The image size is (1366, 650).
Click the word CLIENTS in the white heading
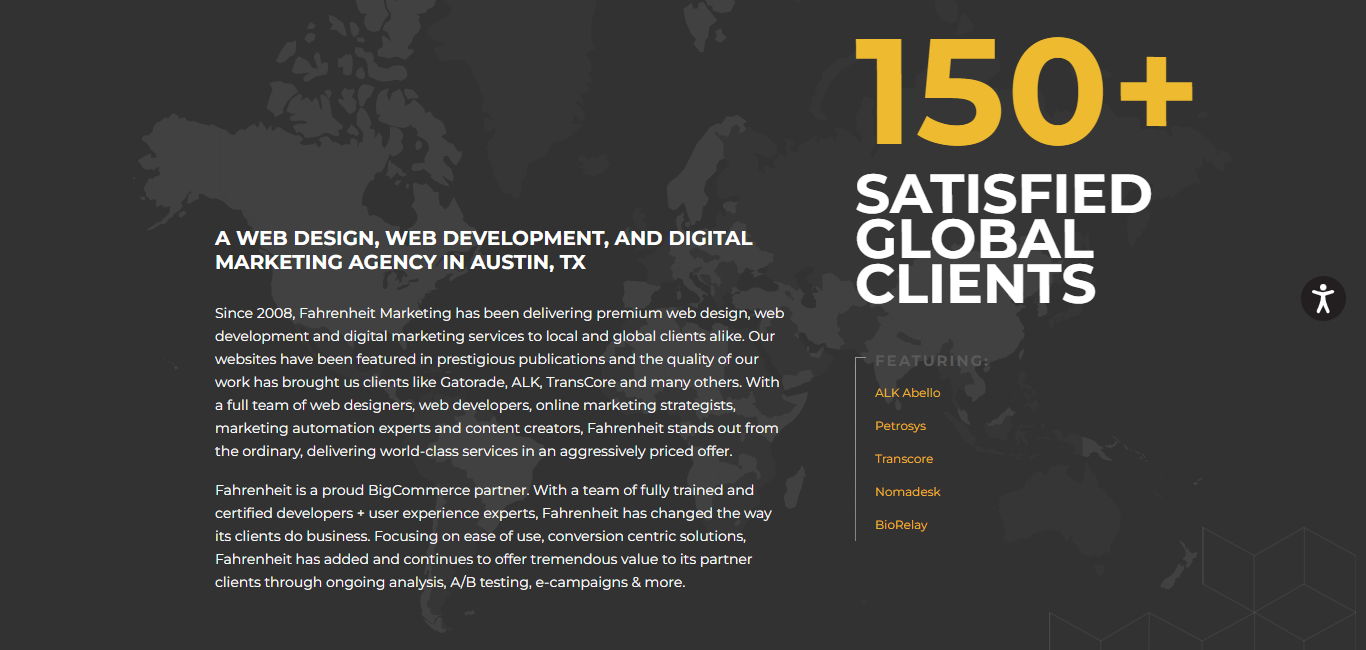click(x=975, y=284)
